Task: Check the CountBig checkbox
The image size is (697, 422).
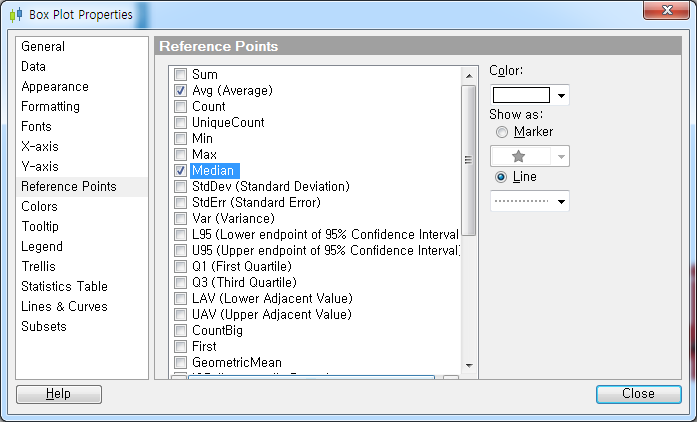Action: click(180, 330)
